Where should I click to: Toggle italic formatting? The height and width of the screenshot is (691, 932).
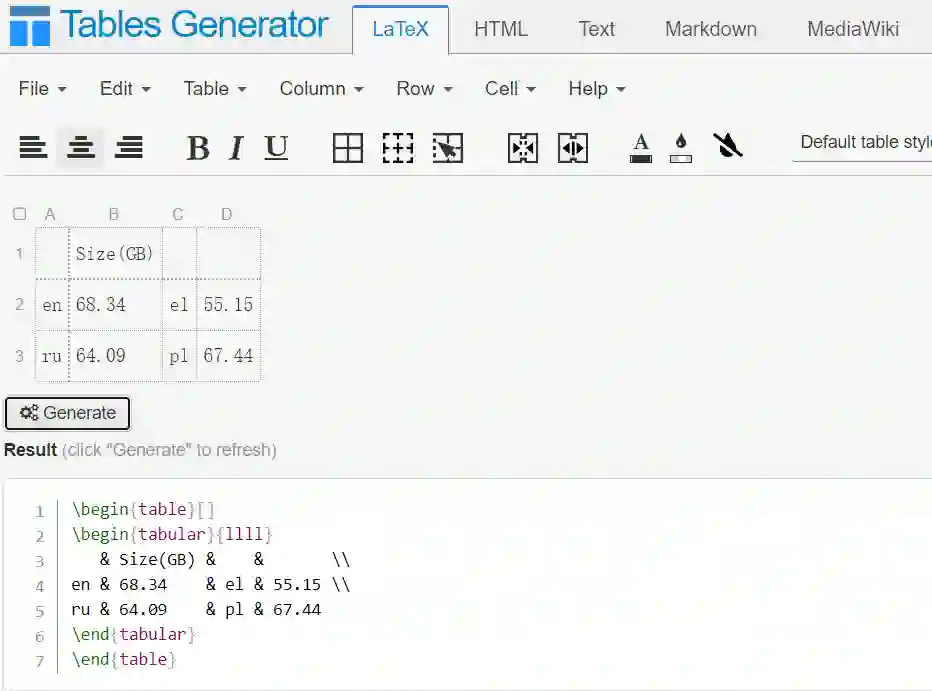click(x=236, y=149)
